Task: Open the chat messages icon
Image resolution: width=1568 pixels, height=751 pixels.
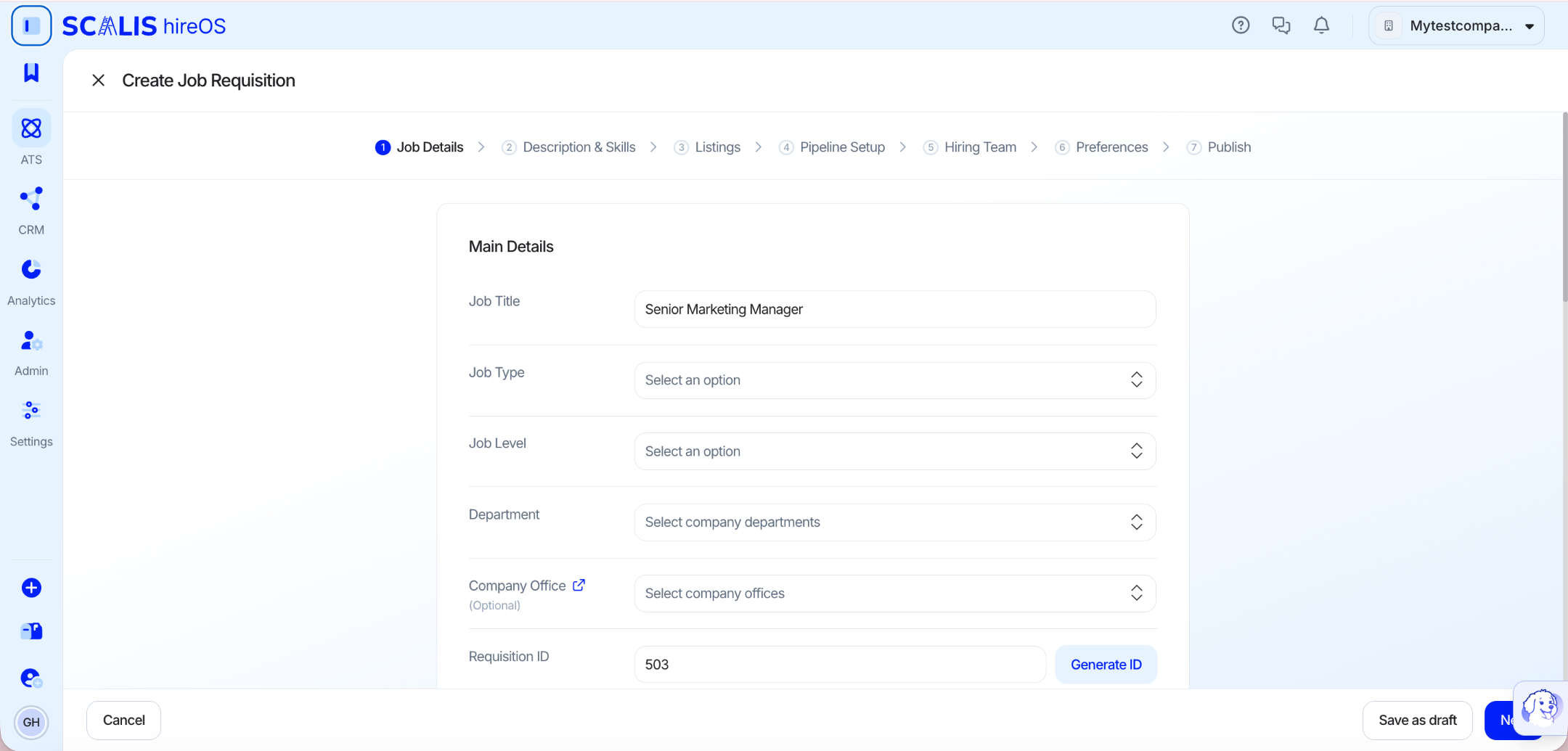Action: (x=1281, y=25)
